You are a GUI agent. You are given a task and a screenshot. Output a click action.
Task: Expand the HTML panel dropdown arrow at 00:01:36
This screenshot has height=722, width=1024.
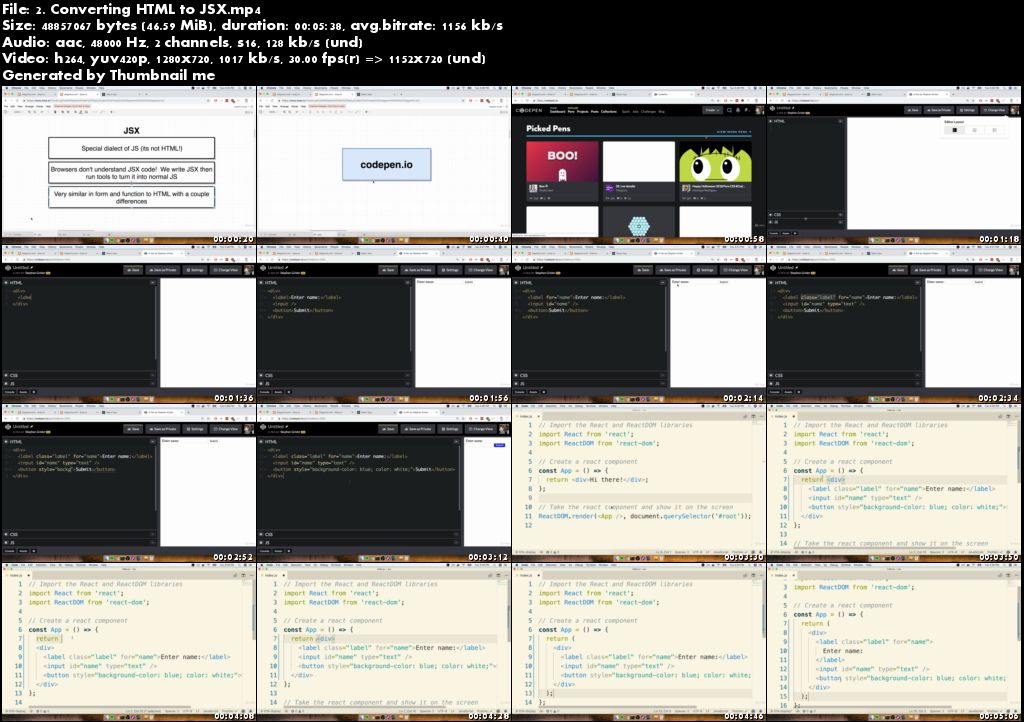pos(151,282)
